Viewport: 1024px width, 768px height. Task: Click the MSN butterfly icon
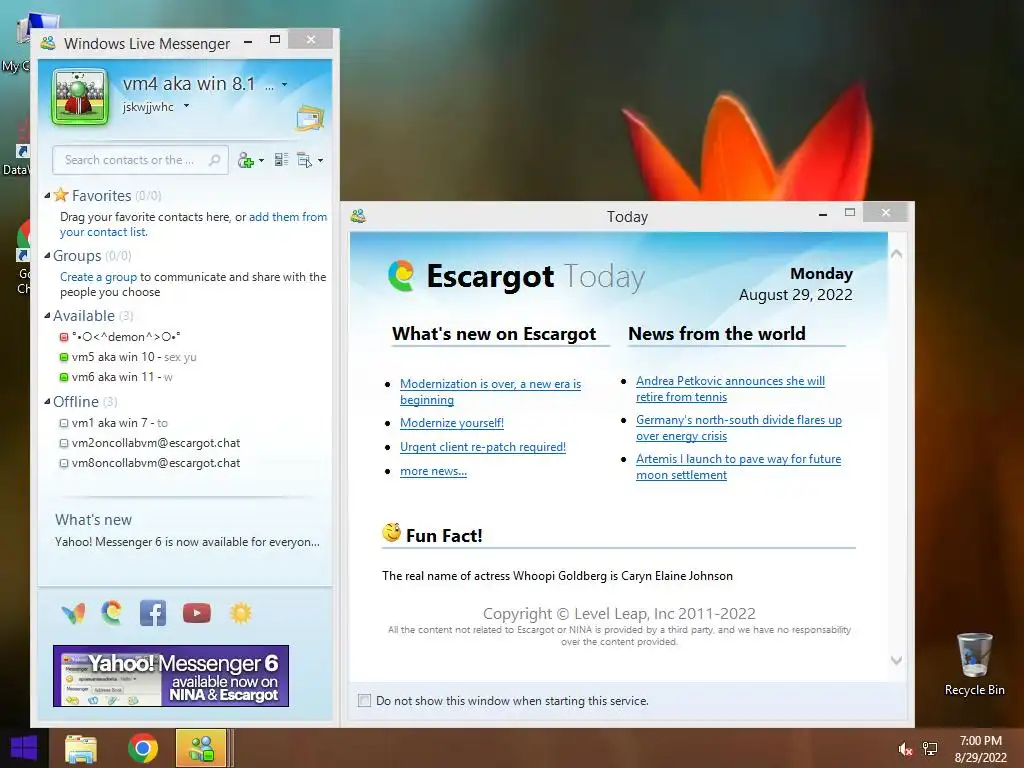[73, 613]
